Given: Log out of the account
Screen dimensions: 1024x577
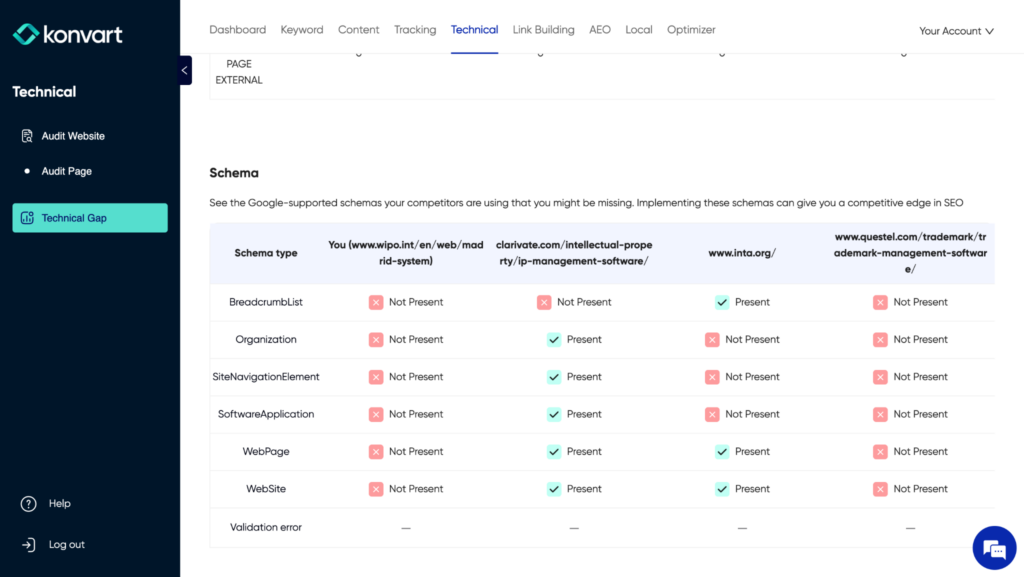Looking at the screenshot, I should 67,544.
